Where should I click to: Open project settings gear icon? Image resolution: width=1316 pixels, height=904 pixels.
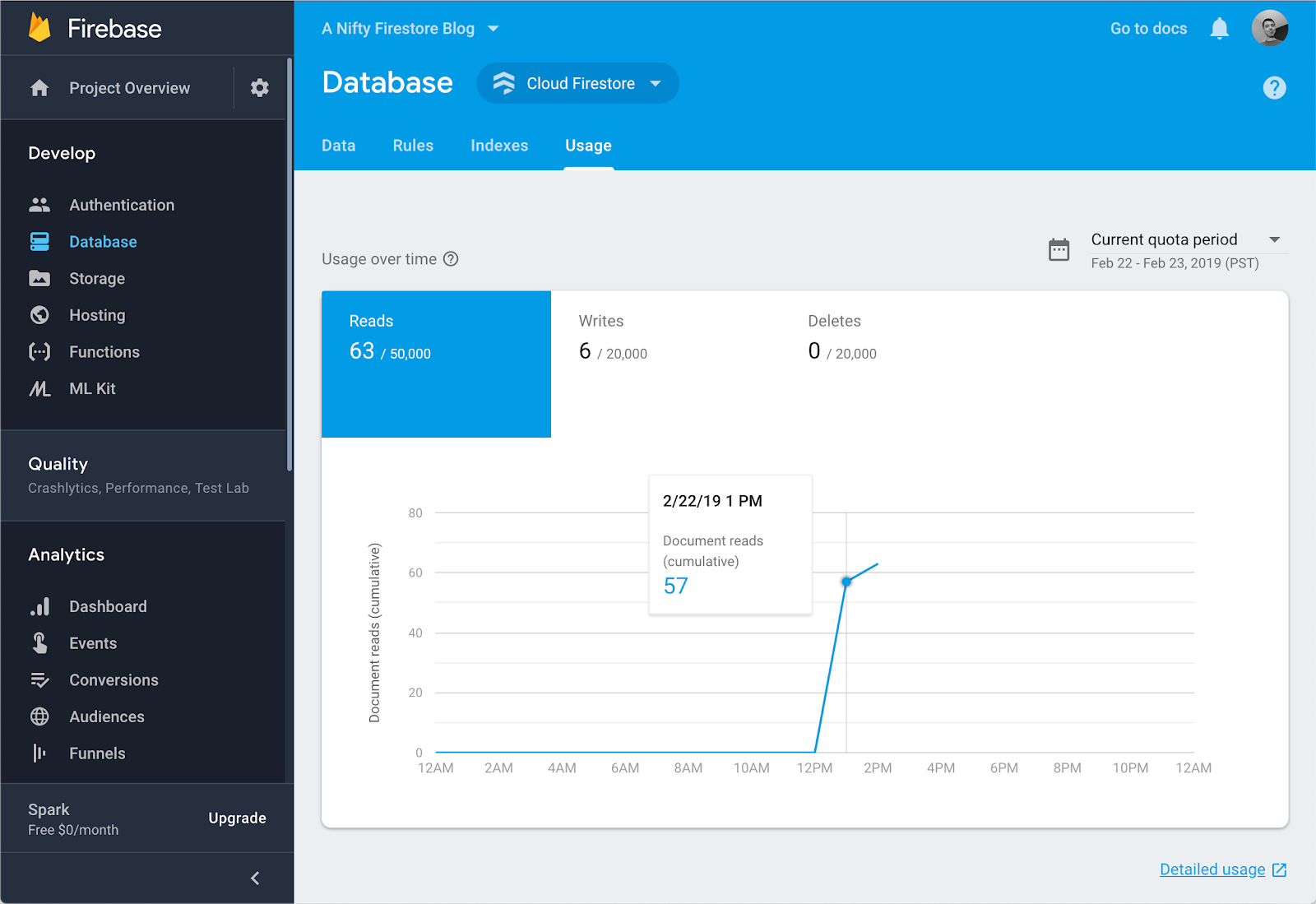260,88
